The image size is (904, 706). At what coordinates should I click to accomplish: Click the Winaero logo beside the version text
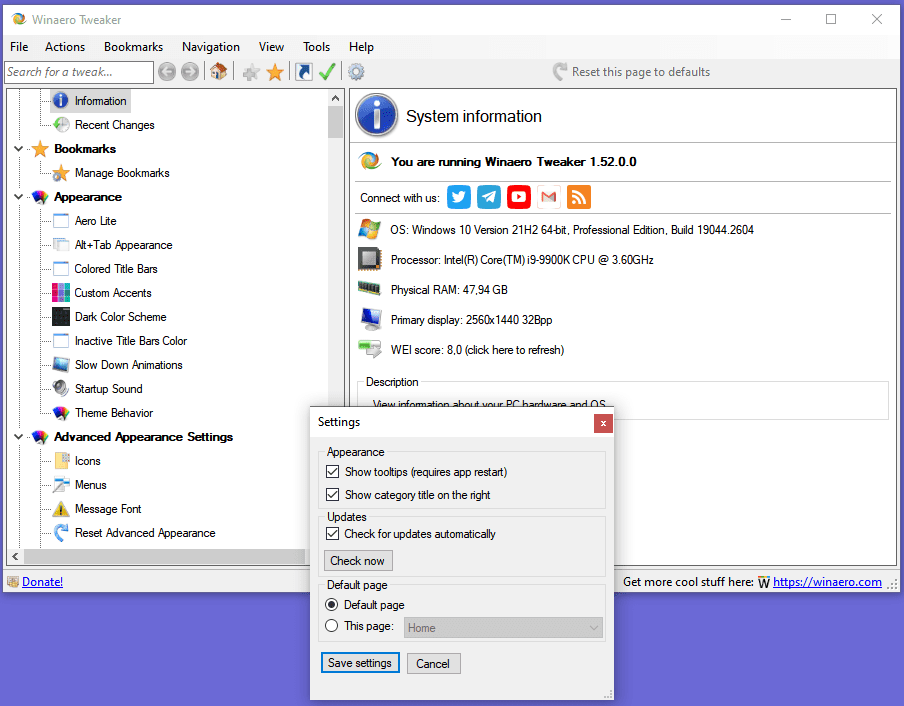tap(370, 161)
